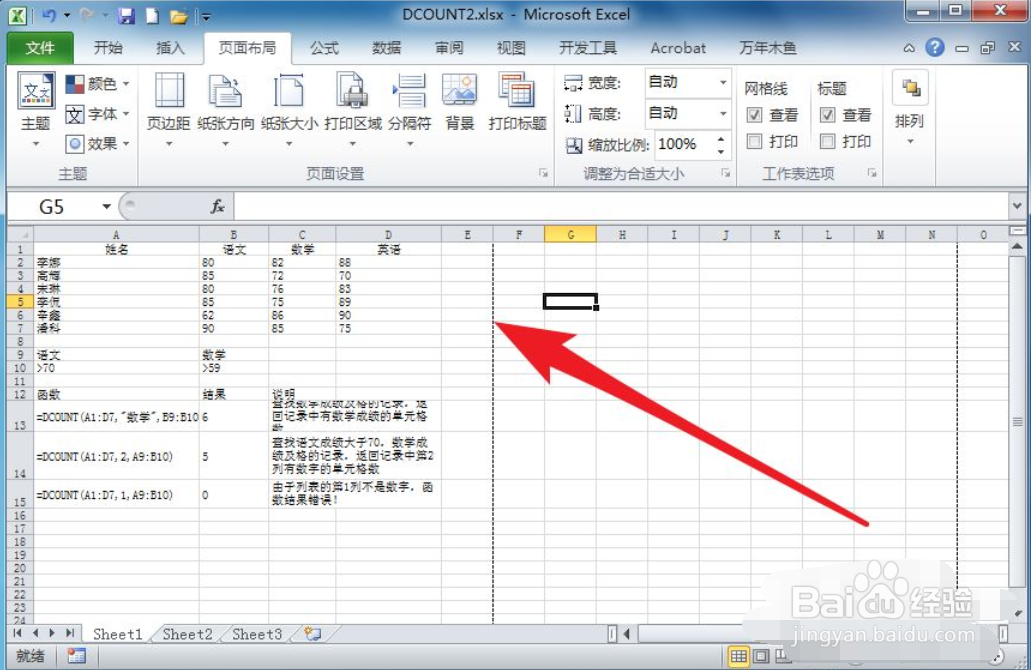Expand the 纸张大小 (Size) dropdown
The width and height of the screenshot is (1031, 670).
pyautogui.click(x=290, y=141)
